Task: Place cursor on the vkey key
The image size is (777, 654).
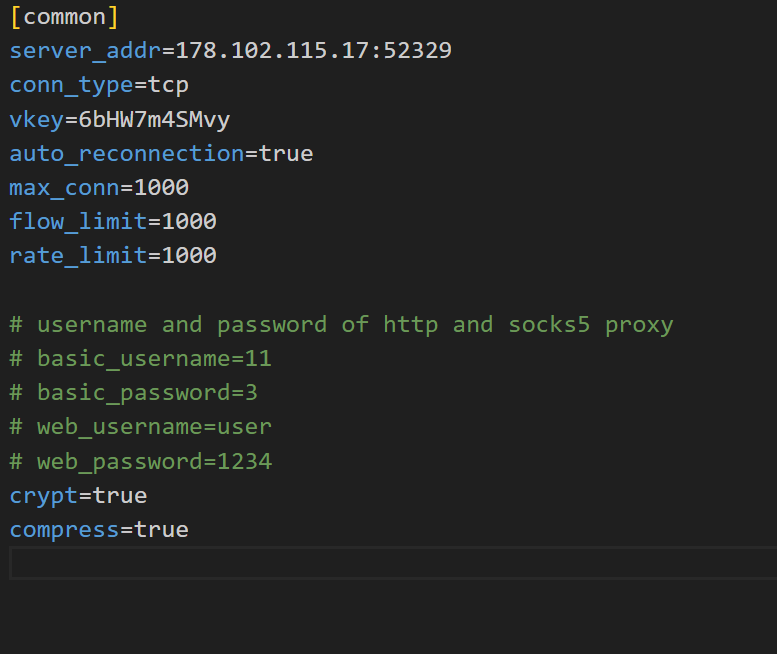Action: coord(36,119)
